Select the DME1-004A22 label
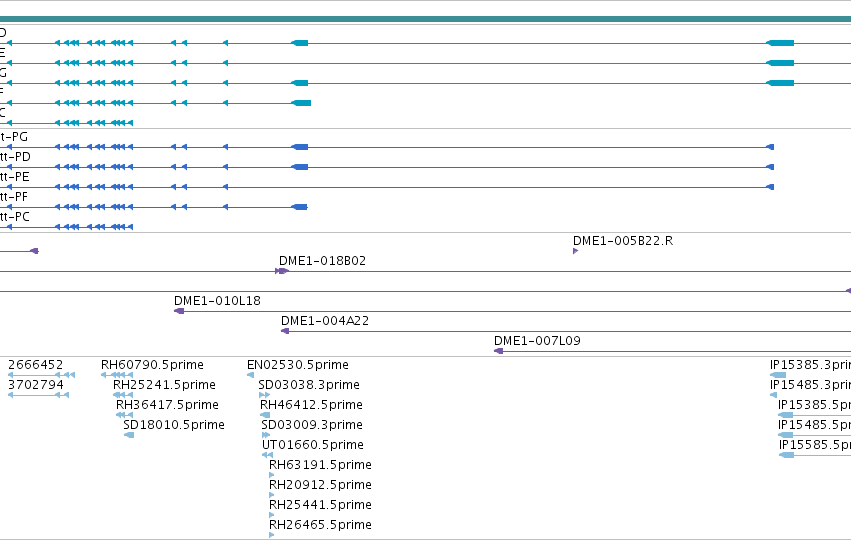Viewport: 851px width, 540px height. (x=325, y=321)
